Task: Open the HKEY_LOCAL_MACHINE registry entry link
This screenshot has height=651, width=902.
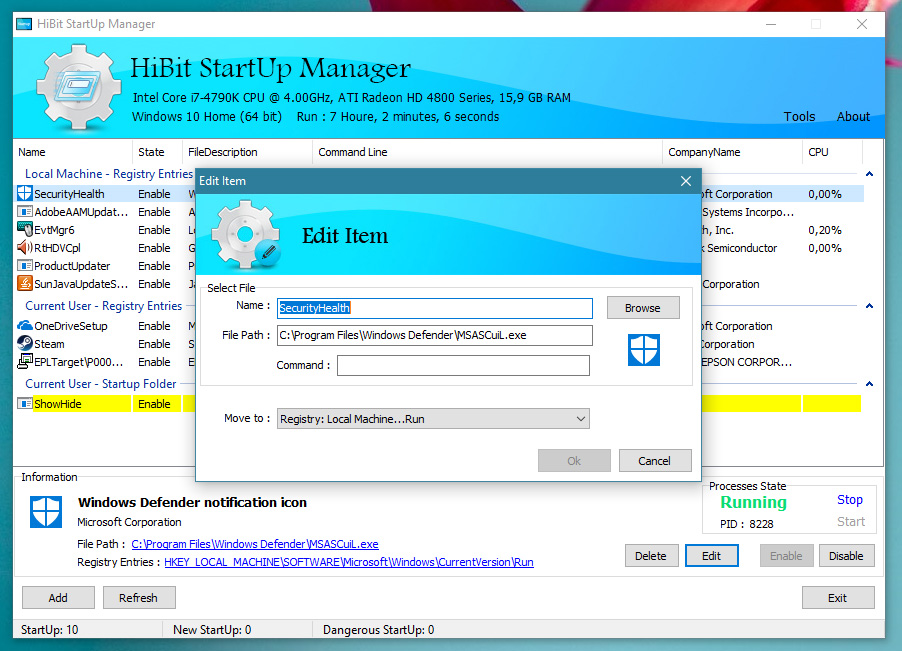Action: coord(348,562)
